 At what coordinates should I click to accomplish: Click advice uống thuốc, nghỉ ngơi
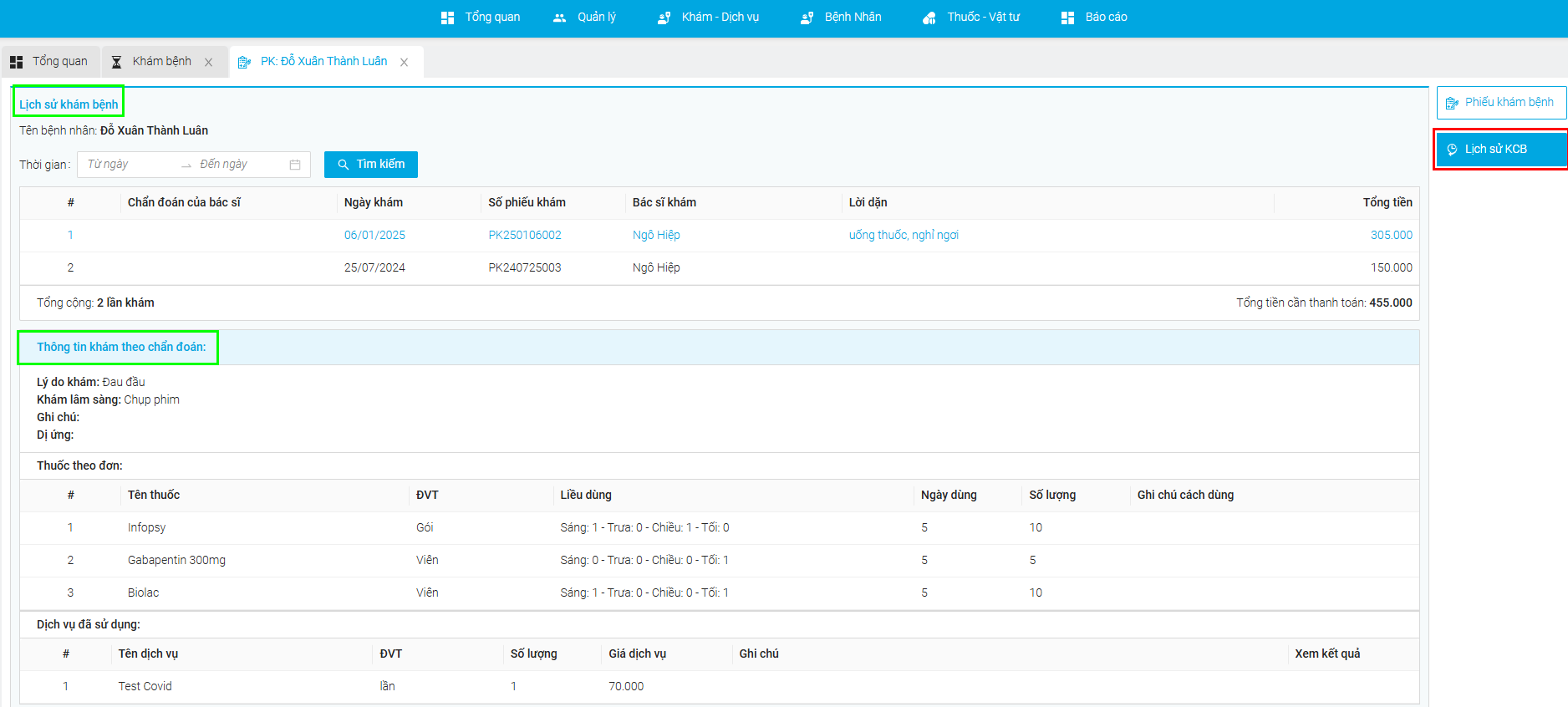(904, 236)
